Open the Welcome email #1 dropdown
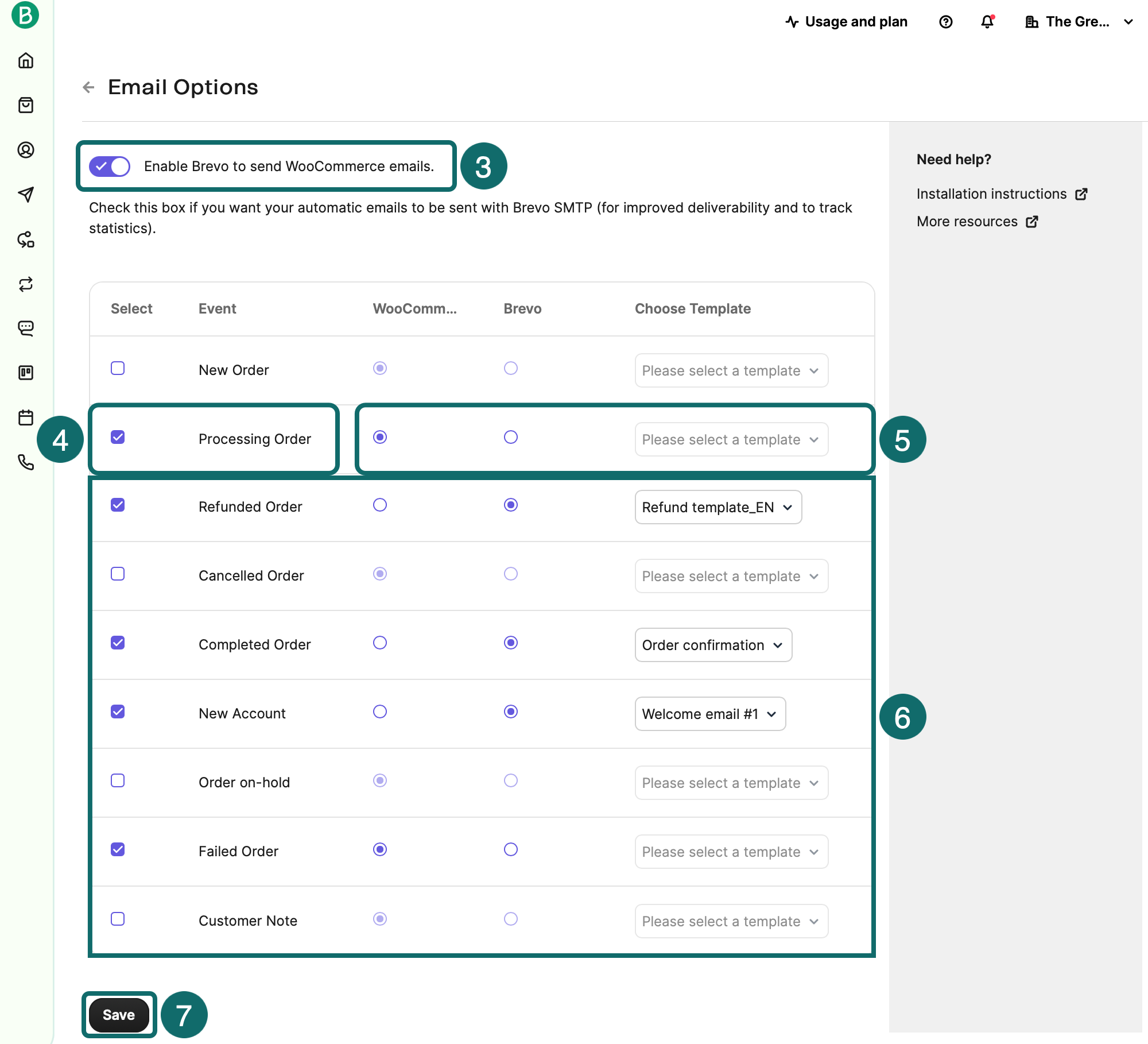Image resolution: width=1148 pixels, height=1044 pixels. [x=709, y=714]
